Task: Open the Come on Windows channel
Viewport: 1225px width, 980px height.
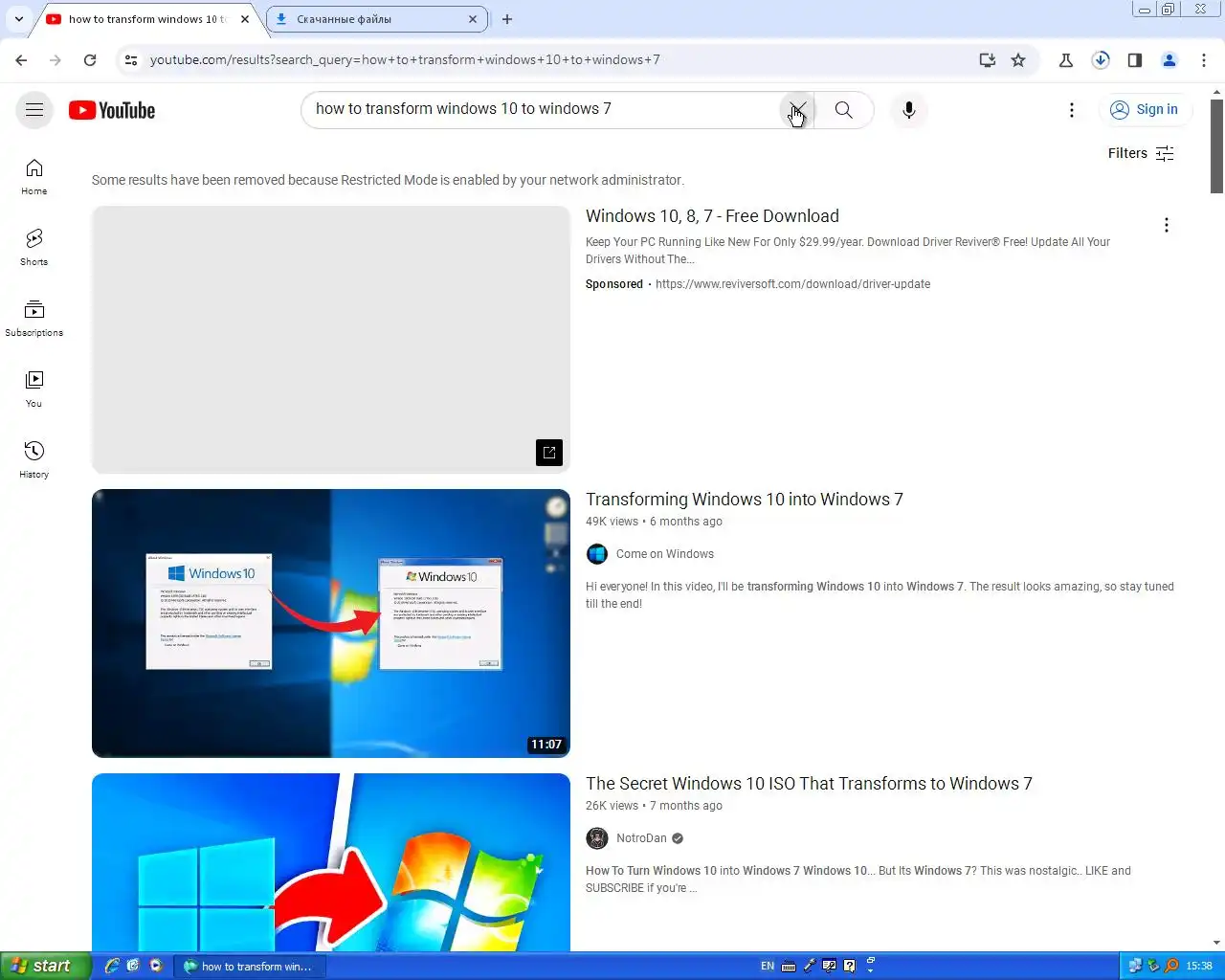Action: click(x=665, y=554)
